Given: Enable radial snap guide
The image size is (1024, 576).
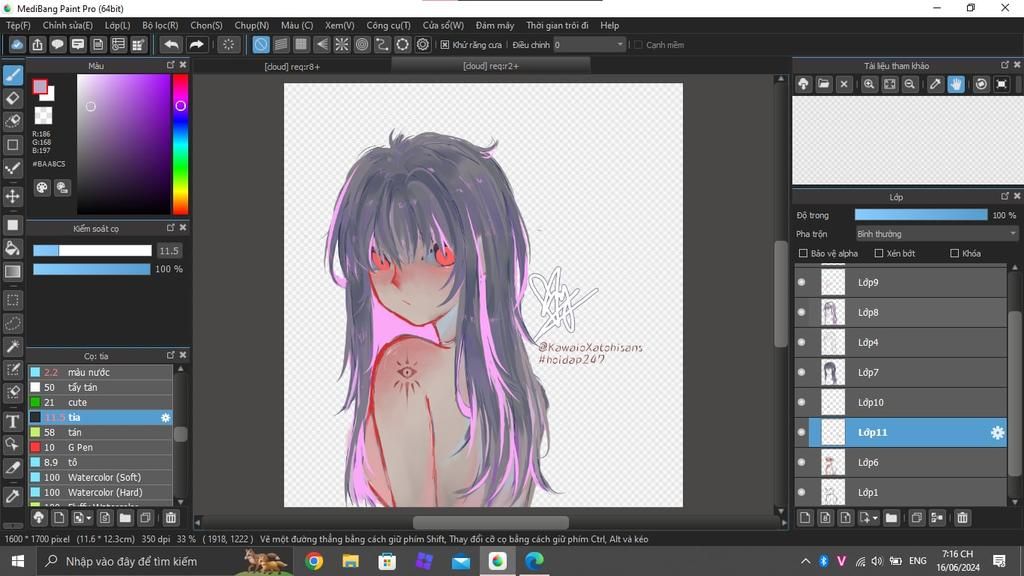Looking at the screenshot, I should coord(342,44).
